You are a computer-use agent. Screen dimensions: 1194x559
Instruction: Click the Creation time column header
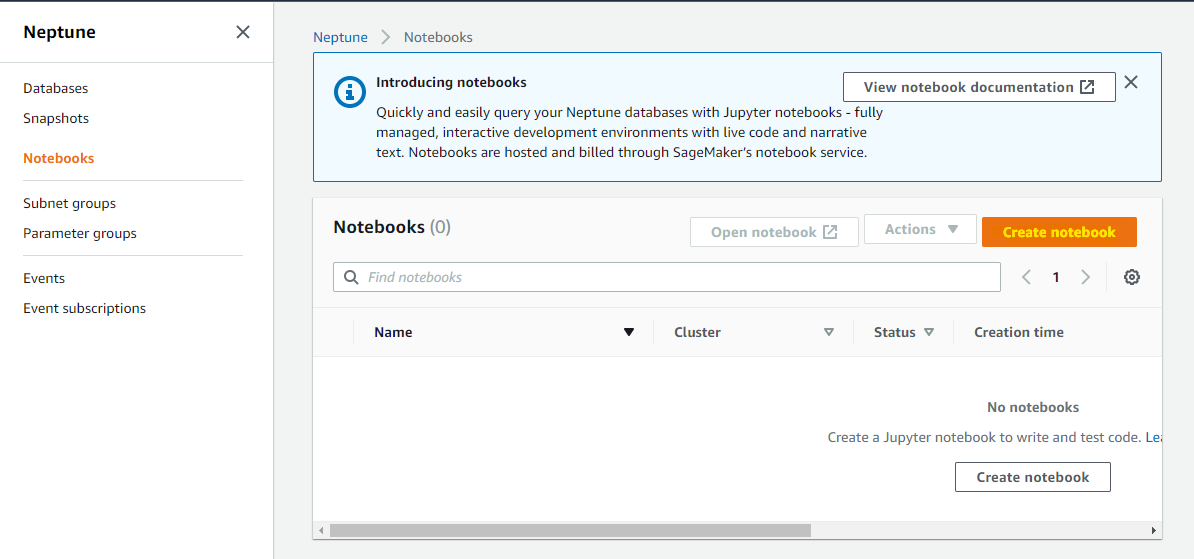pos(1019,332)
